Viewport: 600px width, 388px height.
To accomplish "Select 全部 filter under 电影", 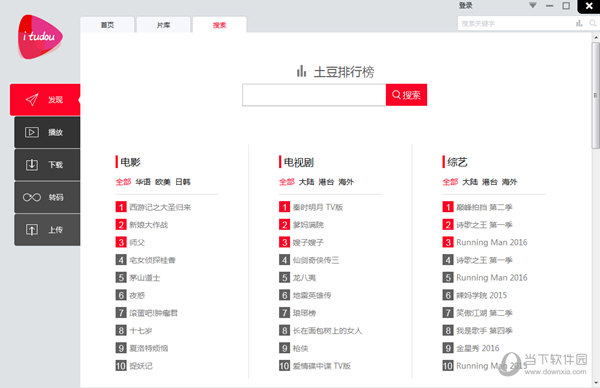I will [x=123, y=182].
